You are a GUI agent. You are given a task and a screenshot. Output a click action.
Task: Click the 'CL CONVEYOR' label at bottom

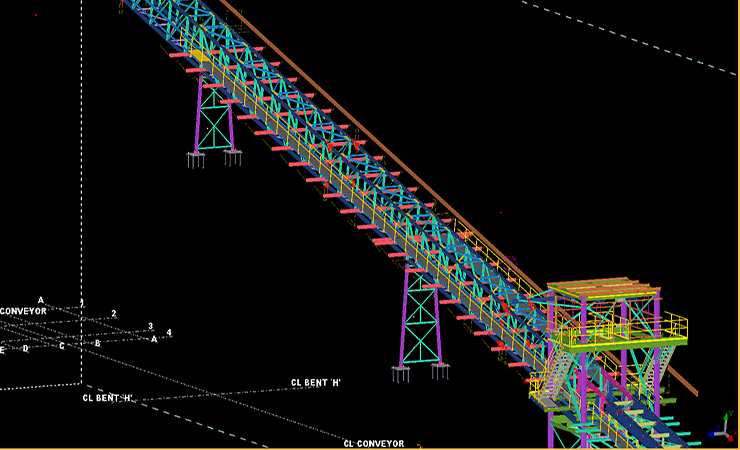tap(373, 443)
